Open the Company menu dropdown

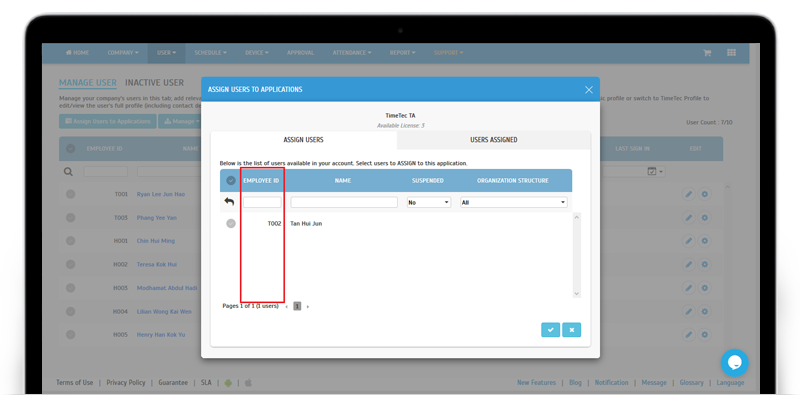[123, 53]
